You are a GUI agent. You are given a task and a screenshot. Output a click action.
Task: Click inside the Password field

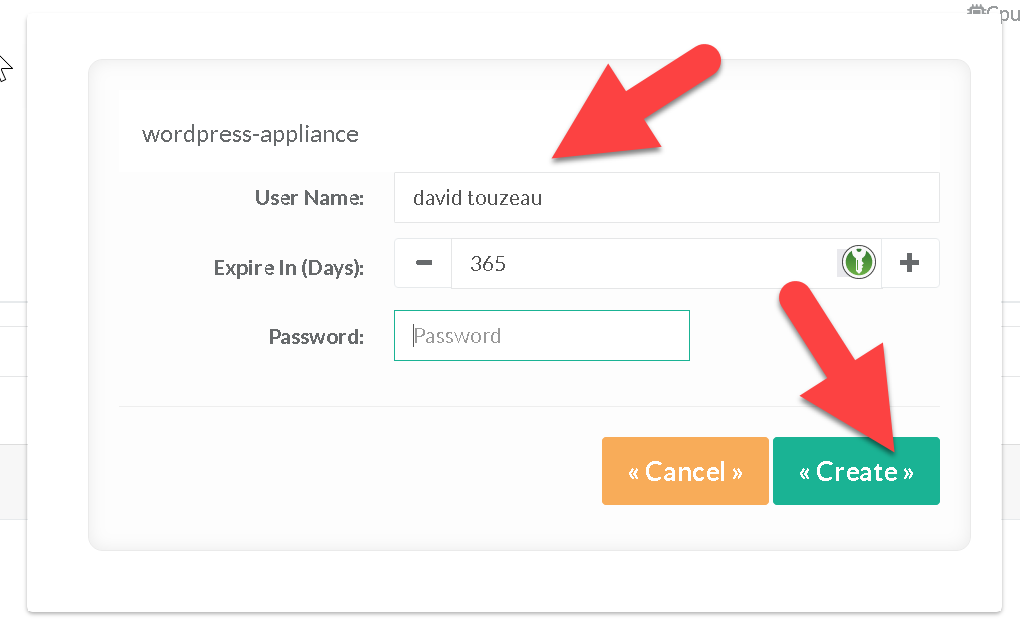click(x=542, y=336)
